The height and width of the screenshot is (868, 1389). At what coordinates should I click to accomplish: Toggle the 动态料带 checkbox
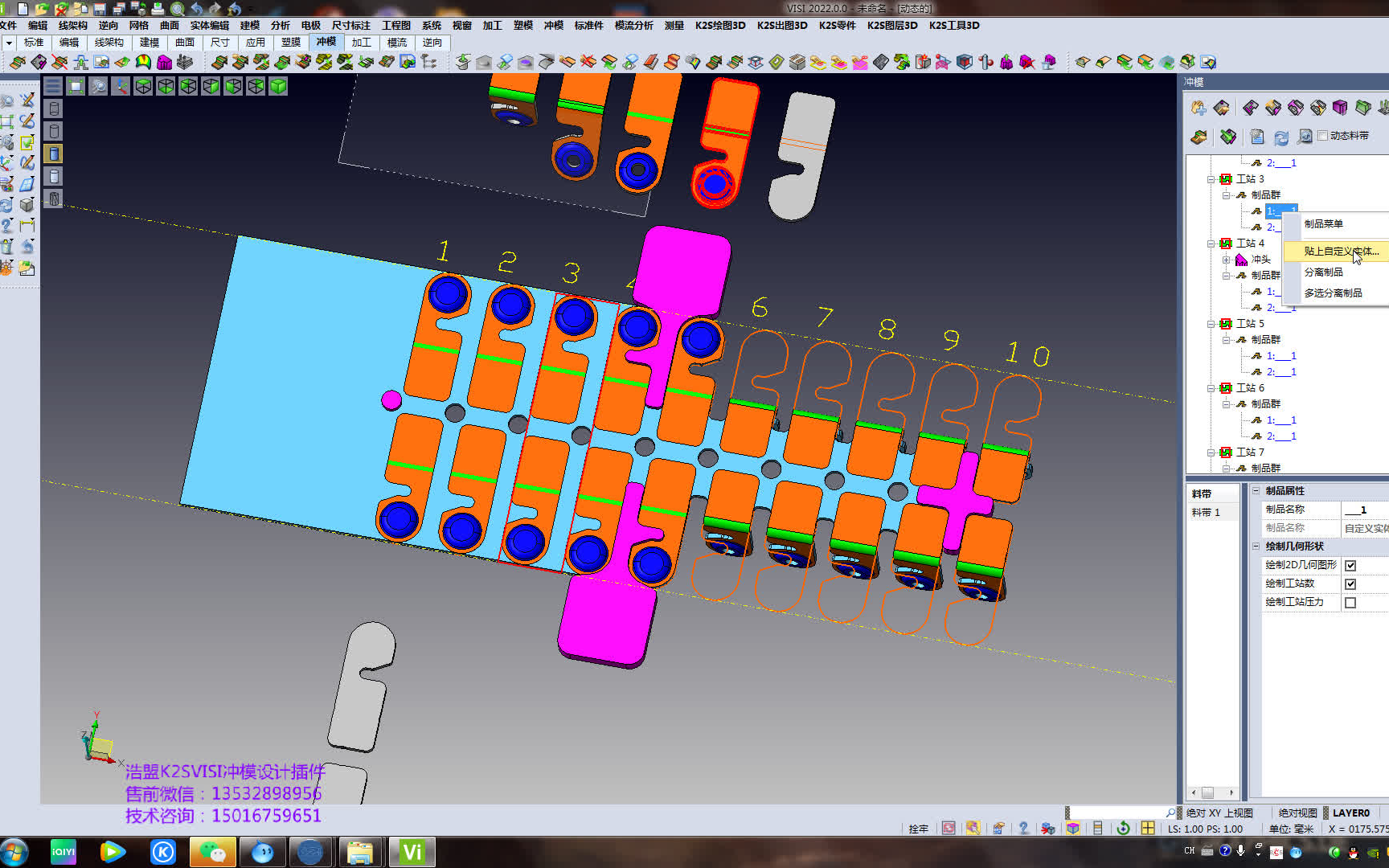tap(1323, 136)
